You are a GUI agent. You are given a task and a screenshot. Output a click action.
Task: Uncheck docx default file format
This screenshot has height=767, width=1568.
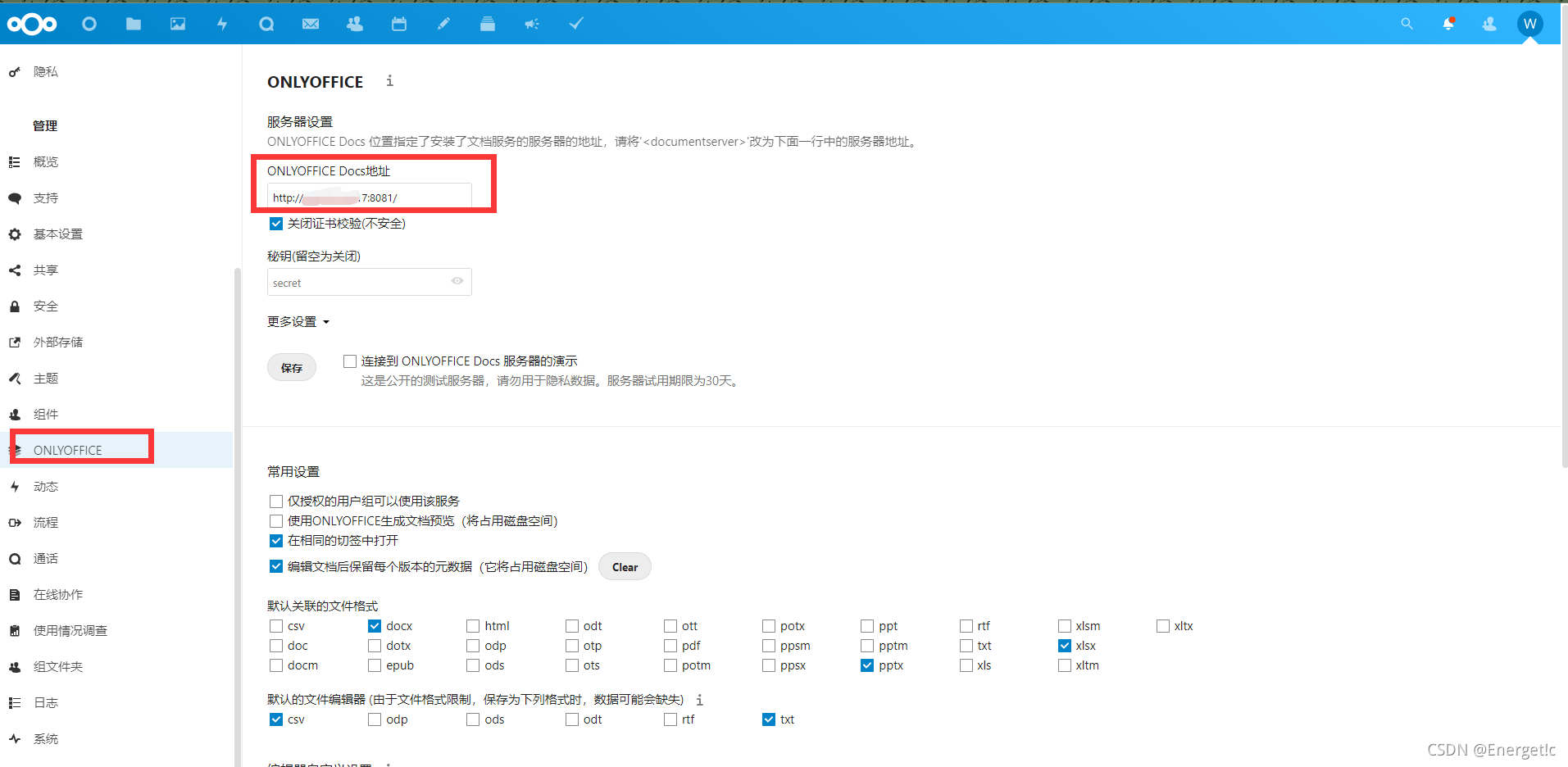[375, 626]
